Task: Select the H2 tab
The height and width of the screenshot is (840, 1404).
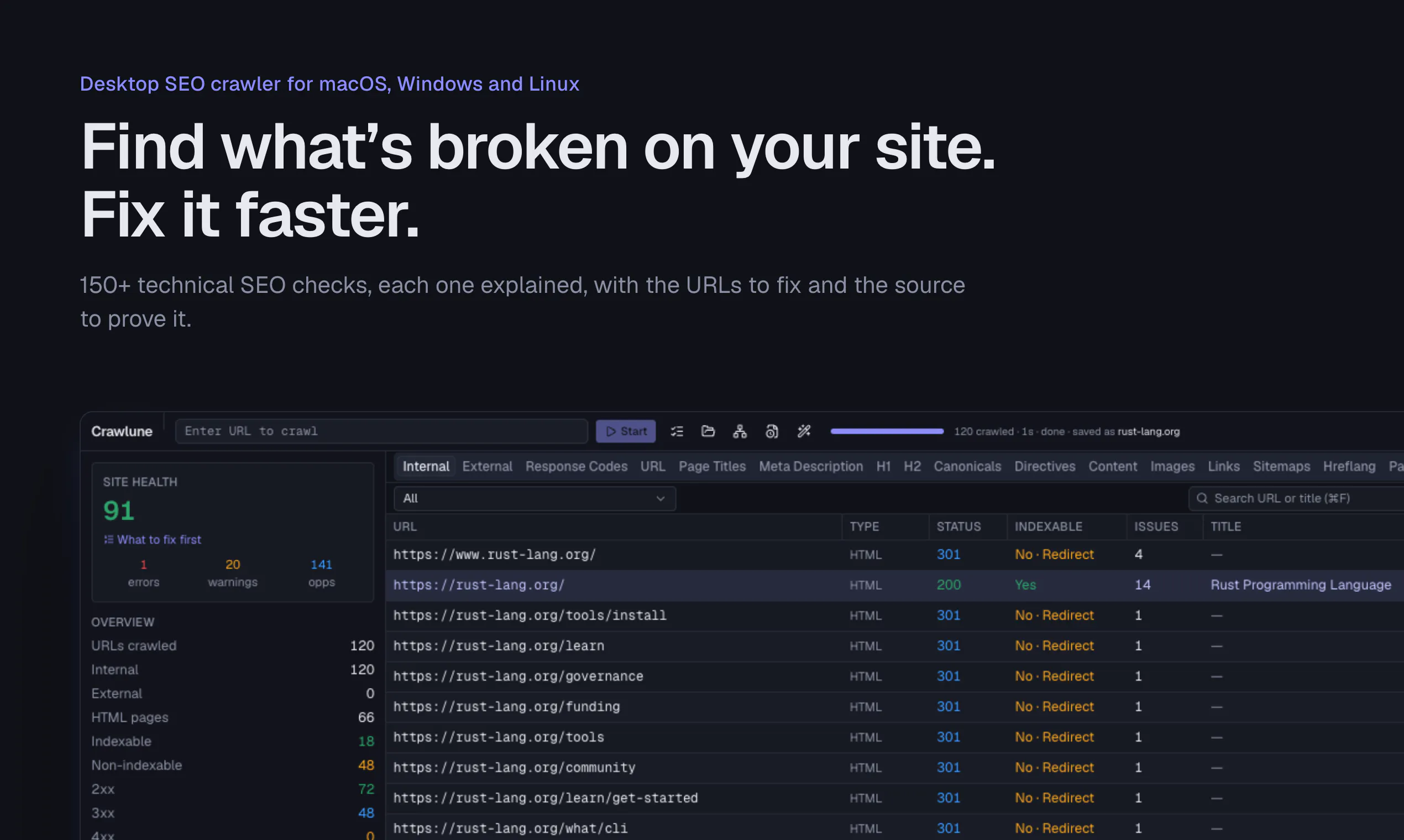Action: pos(912,466)
